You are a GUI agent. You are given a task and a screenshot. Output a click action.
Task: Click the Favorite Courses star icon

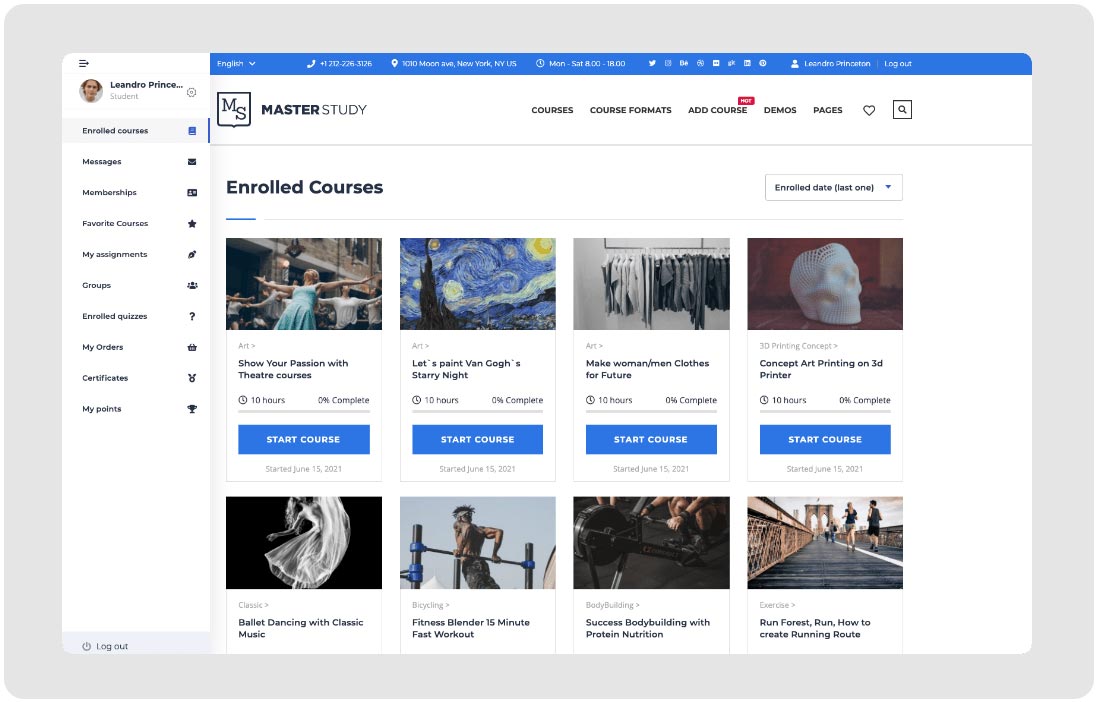[192, 224]
